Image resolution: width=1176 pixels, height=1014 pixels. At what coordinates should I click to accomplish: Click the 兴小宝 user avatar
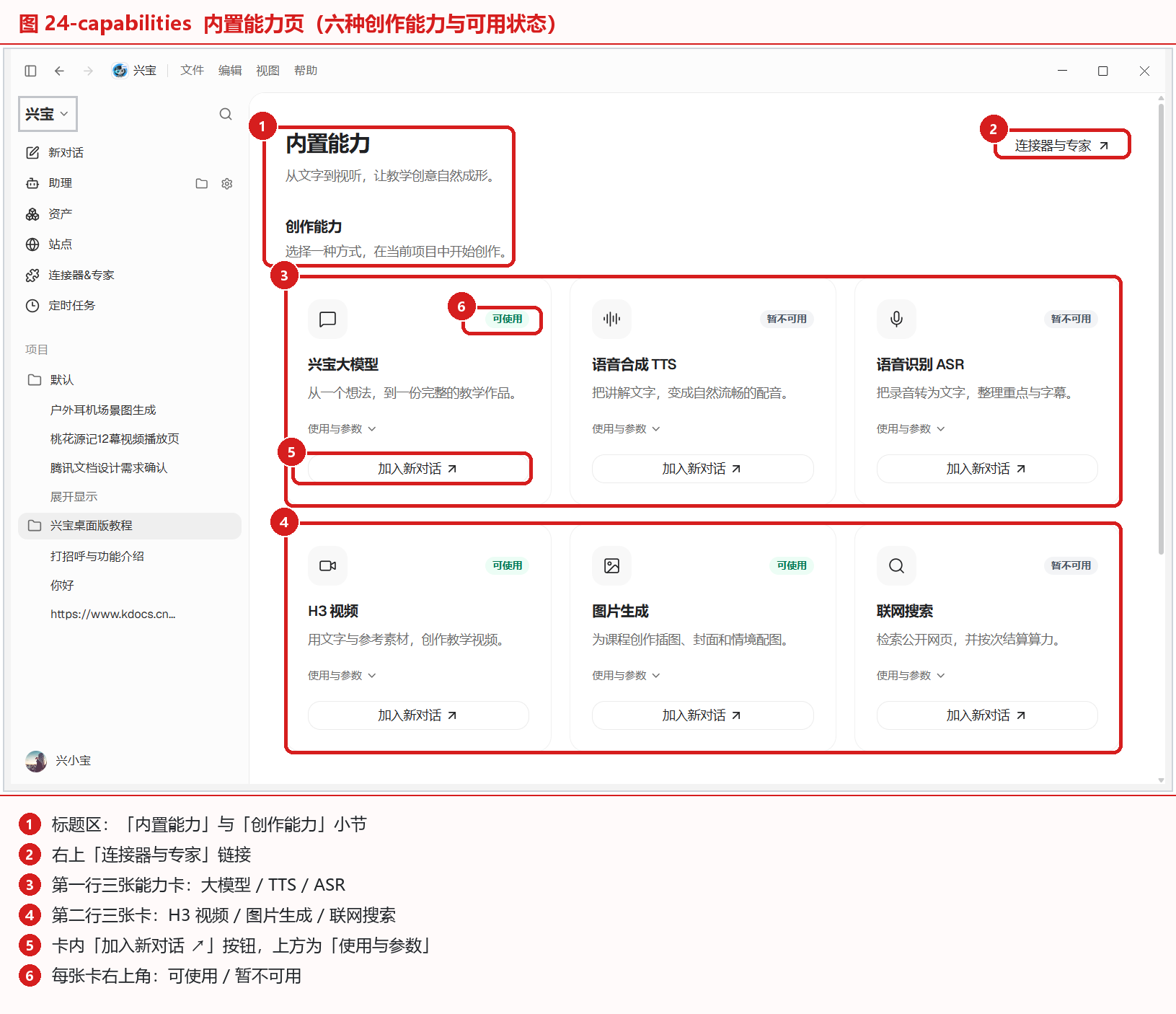(36, 761)
